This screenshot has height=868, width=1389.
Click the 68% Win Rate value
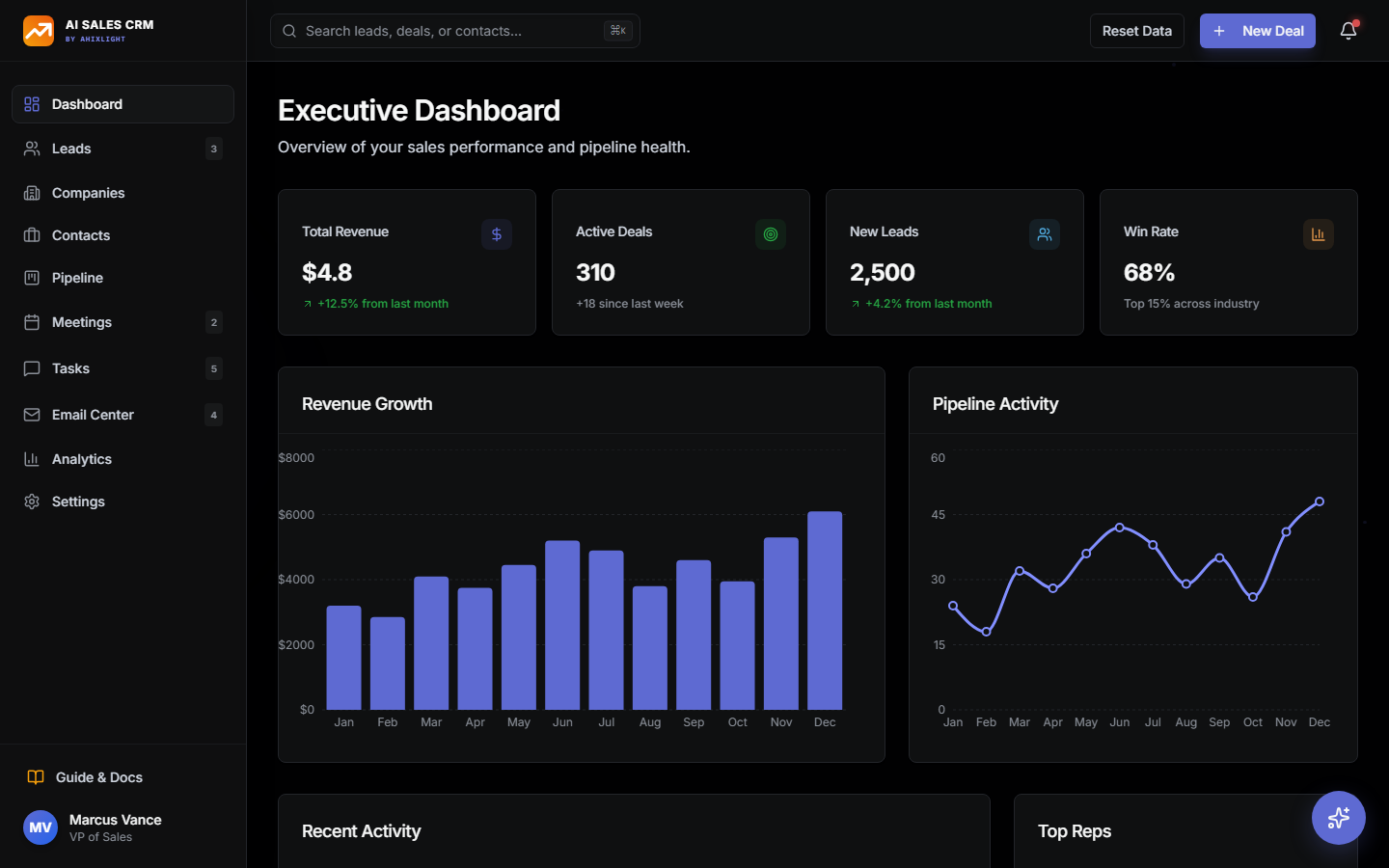pyautogui.click(x=1149, y=273)
